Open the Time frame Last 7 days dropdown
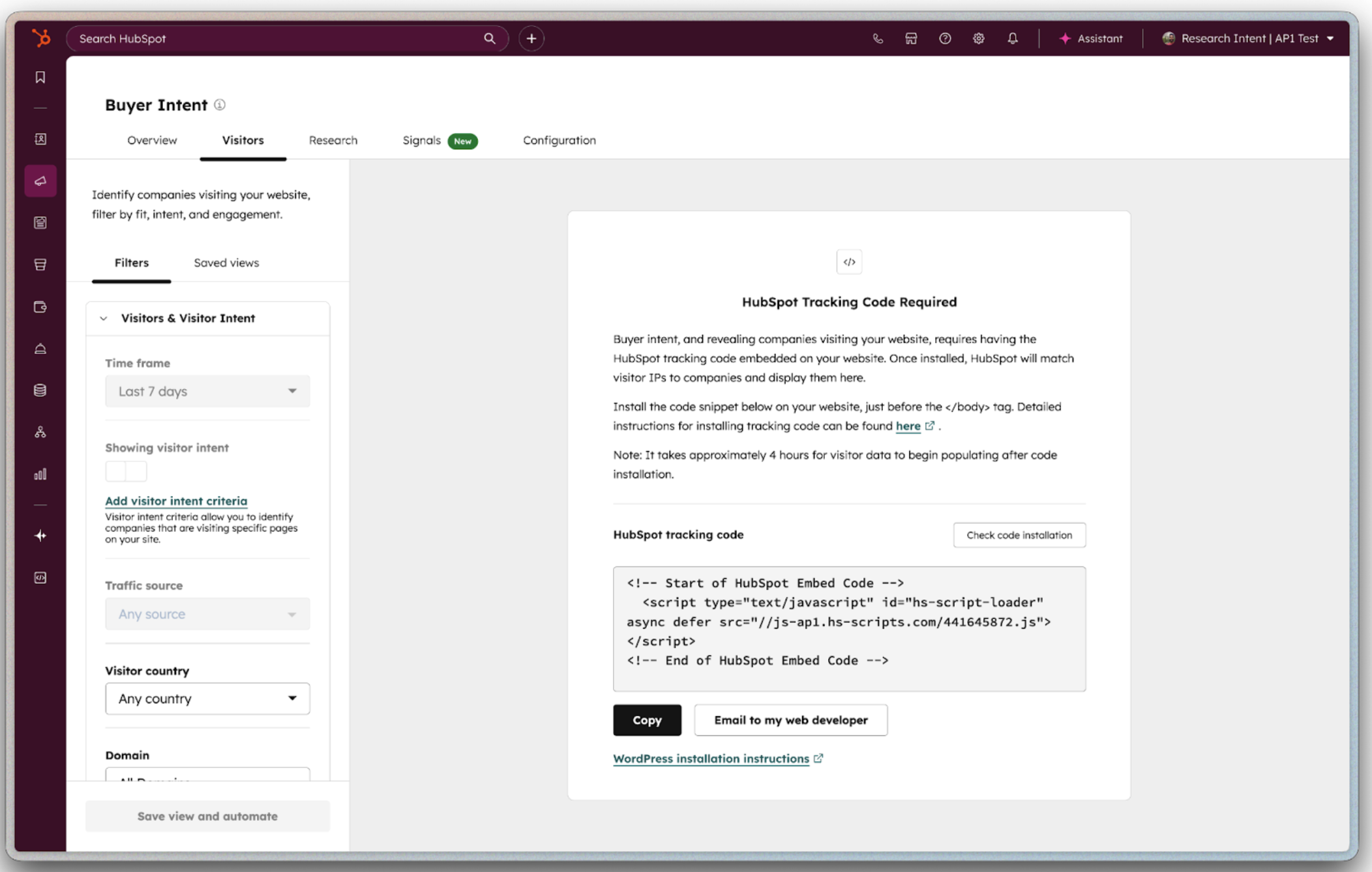 point(207,391)
